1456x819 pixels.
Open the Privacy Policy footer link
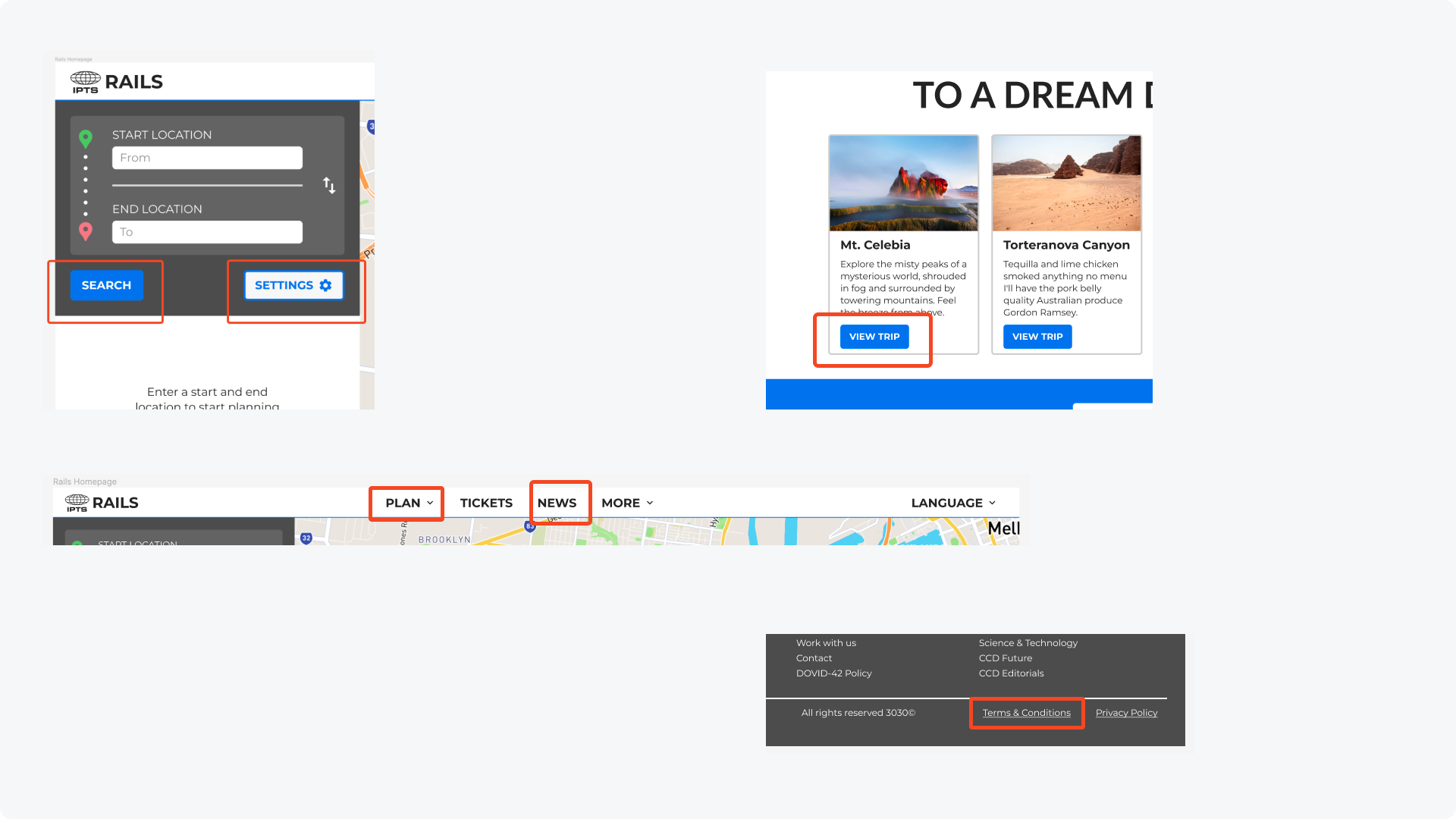tap(1126, 713)
